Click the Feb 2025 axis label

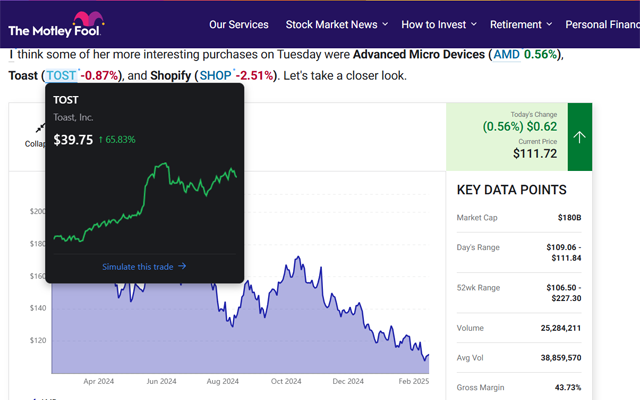(413, 381)
